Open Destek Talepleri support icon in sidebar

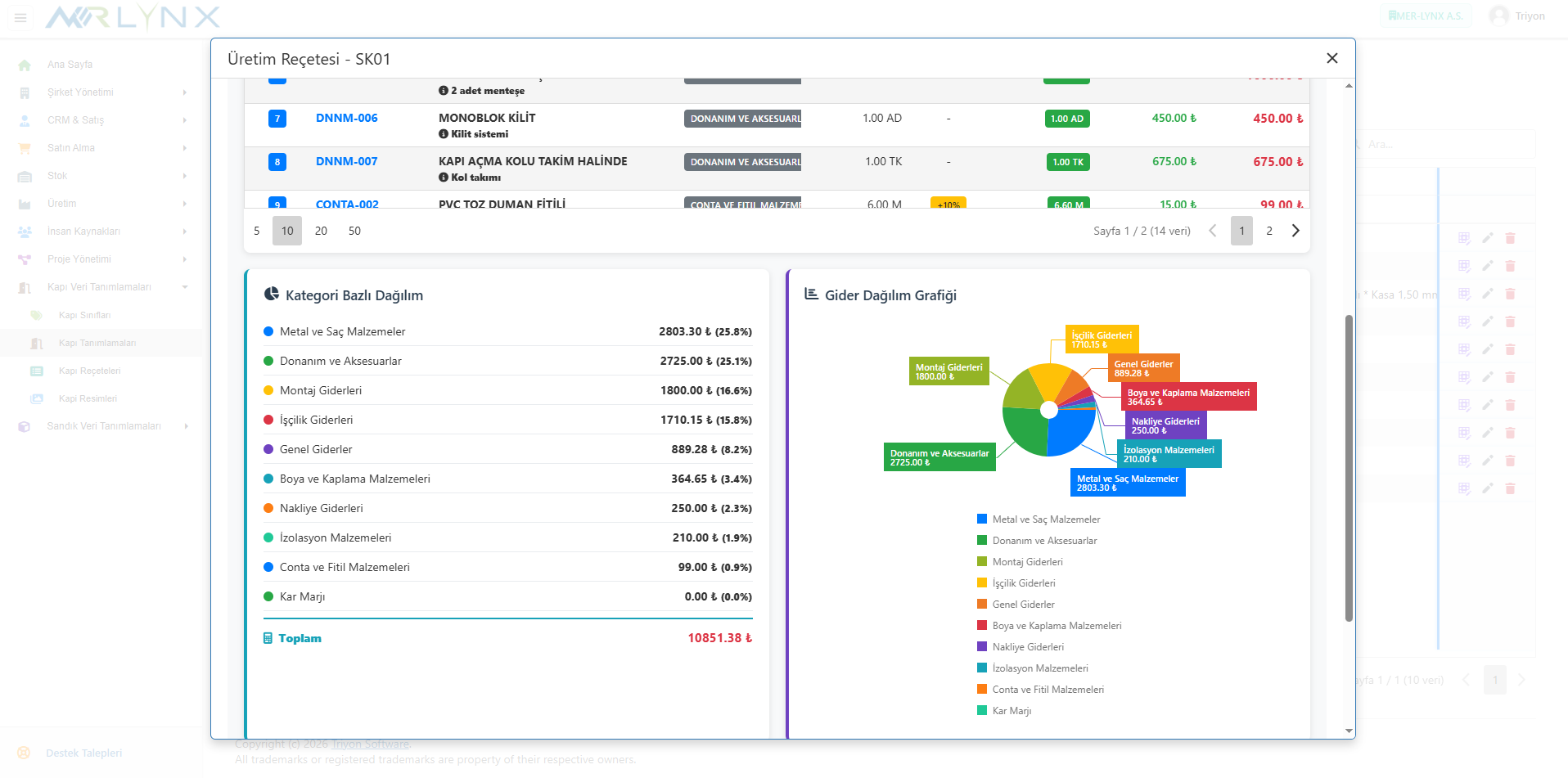point(24,753)
